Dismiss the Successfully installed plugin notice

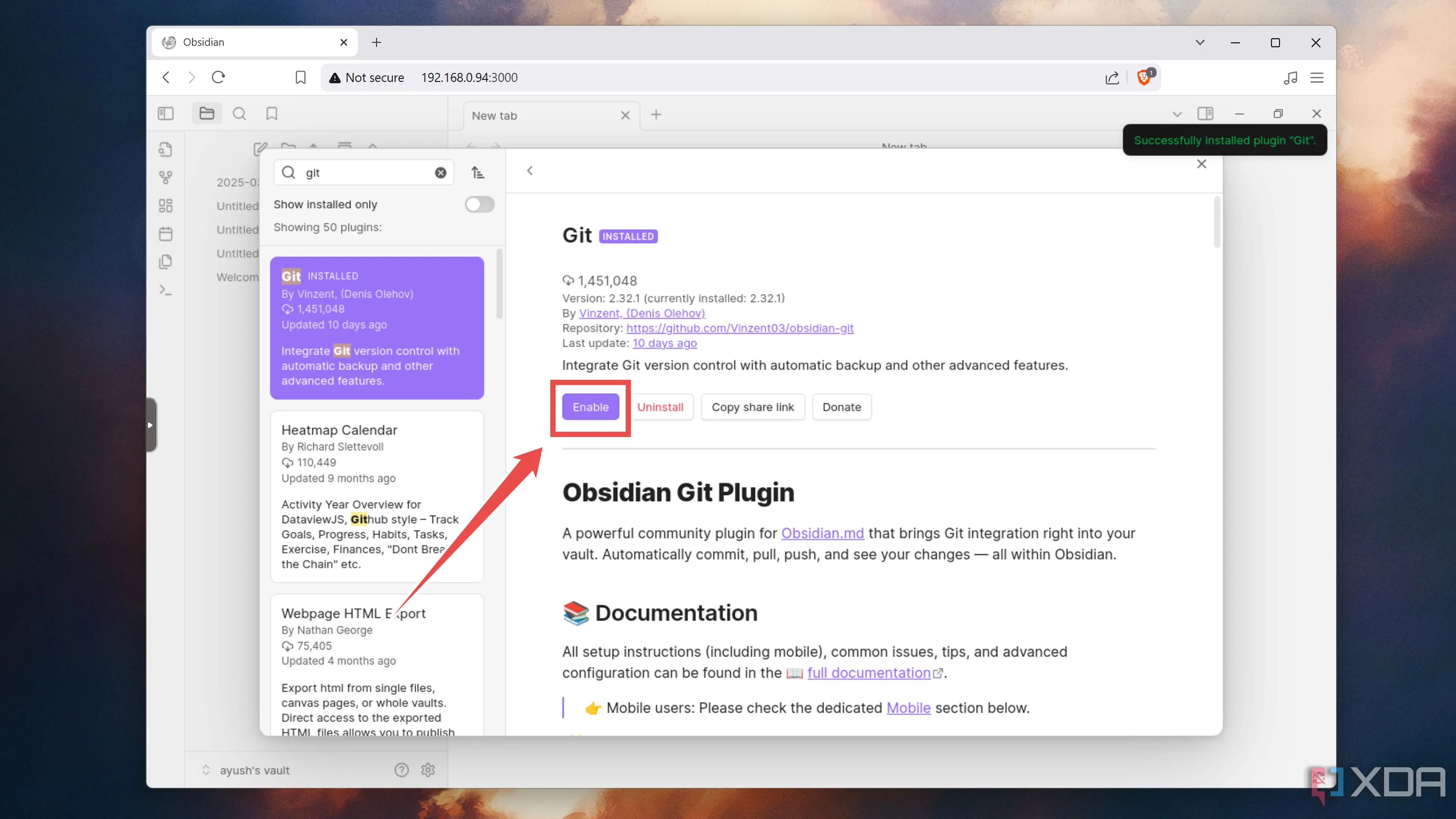tap(1224, 140)
